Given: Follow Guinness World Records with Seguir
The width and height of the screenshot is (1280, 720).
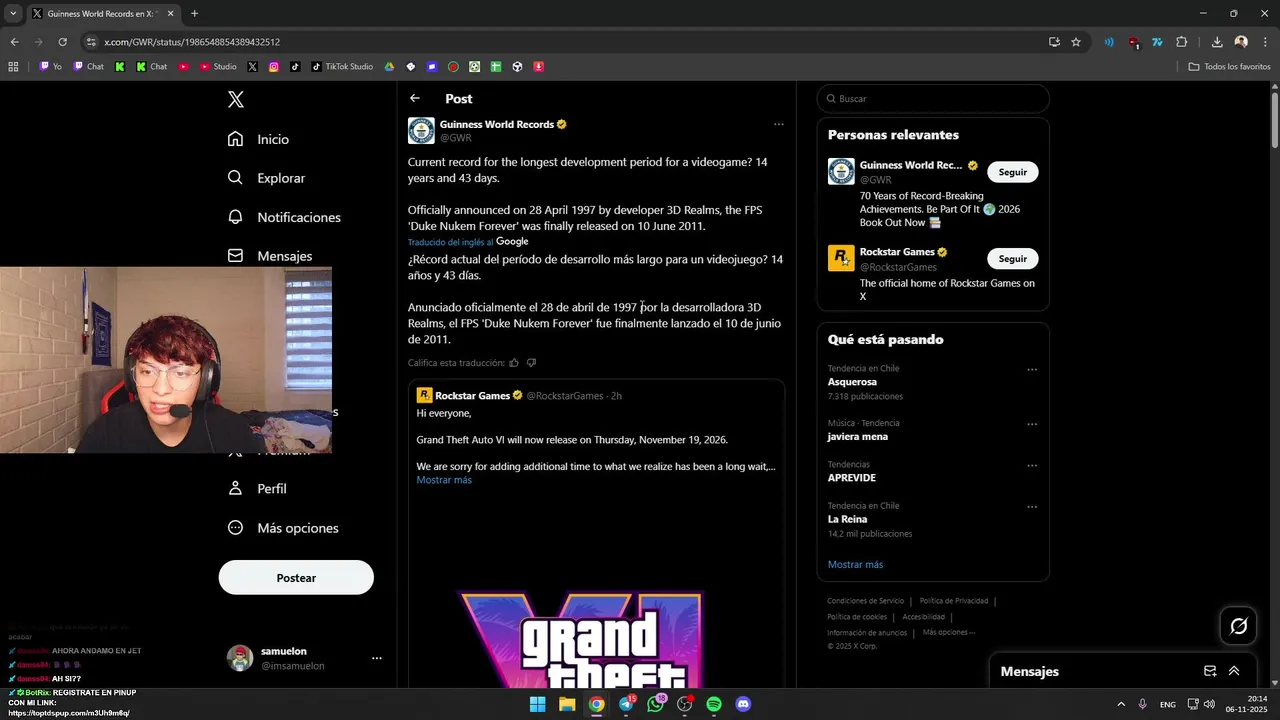Looking at the screenshot, I should click(1013, 172).
